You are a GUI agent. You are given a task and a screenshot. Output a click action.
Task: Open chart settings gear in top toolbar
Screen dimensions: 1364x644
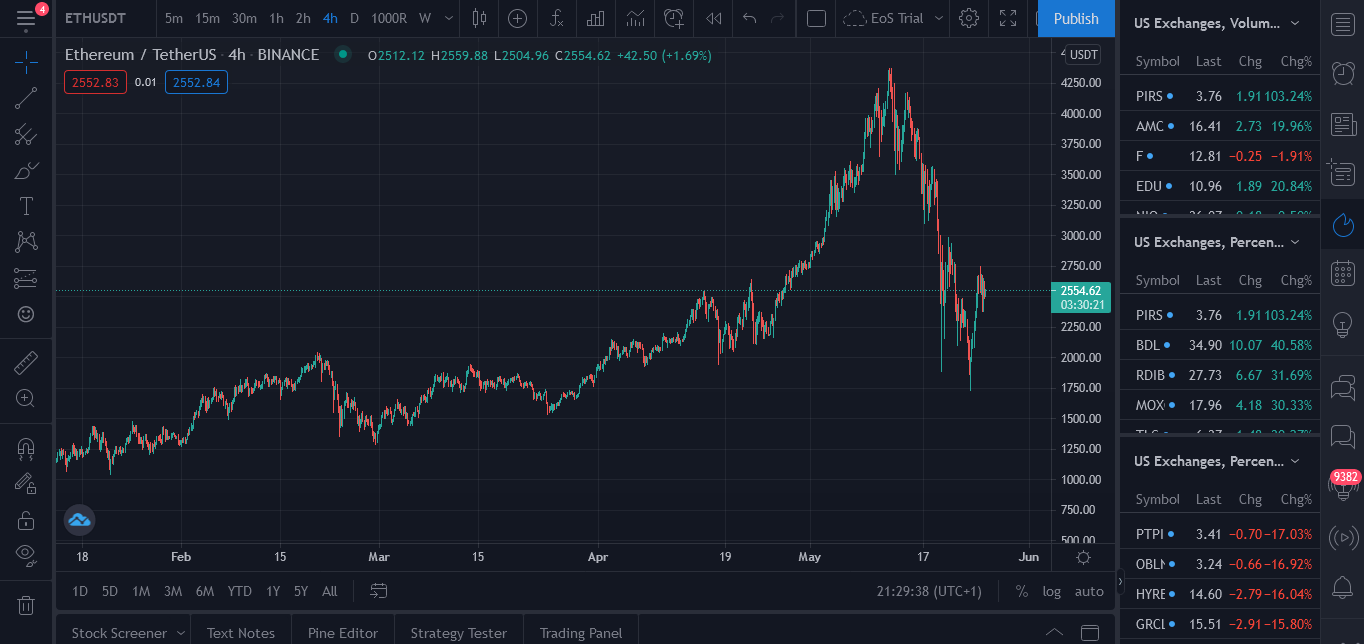[968, 18]
